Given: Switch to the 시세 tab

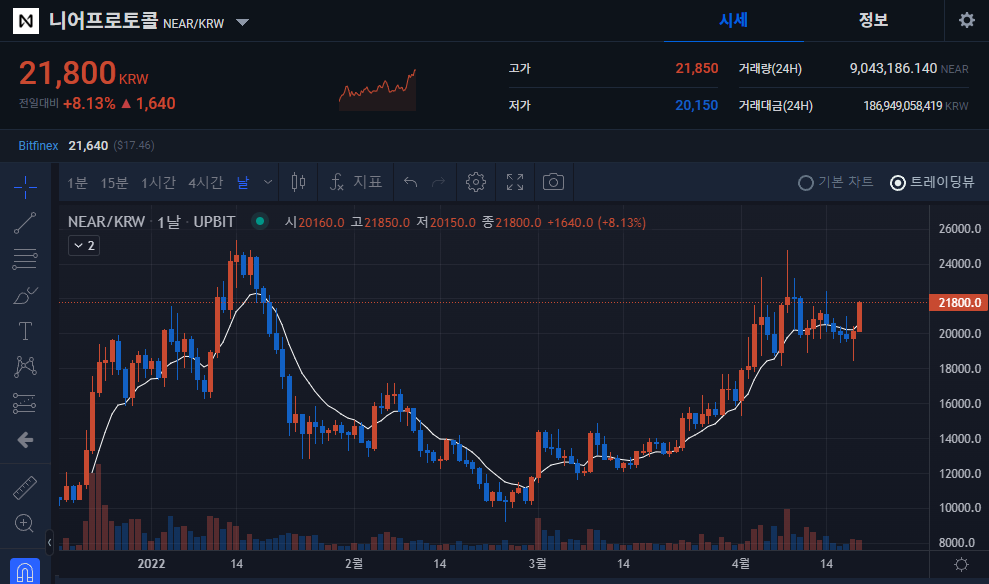Looking at the screenshot, I should (x=734, y=20).
